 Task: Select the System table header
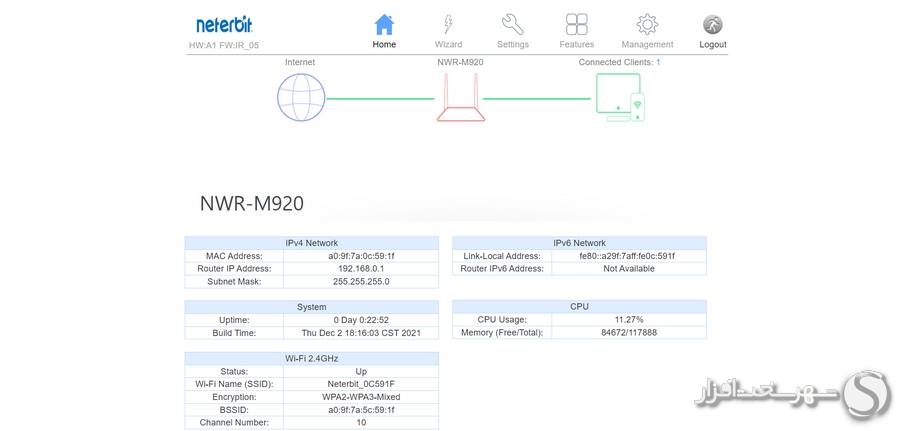(312, 306)
